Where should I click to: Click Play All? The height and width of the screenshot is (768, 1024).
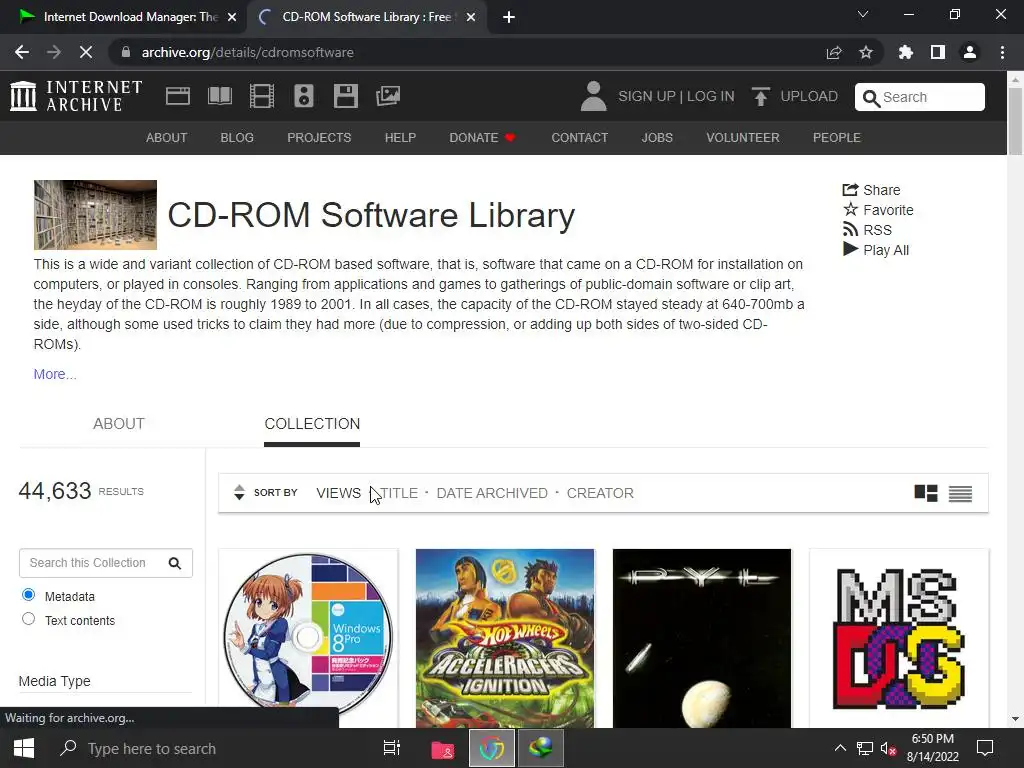(x=875, y=250)
